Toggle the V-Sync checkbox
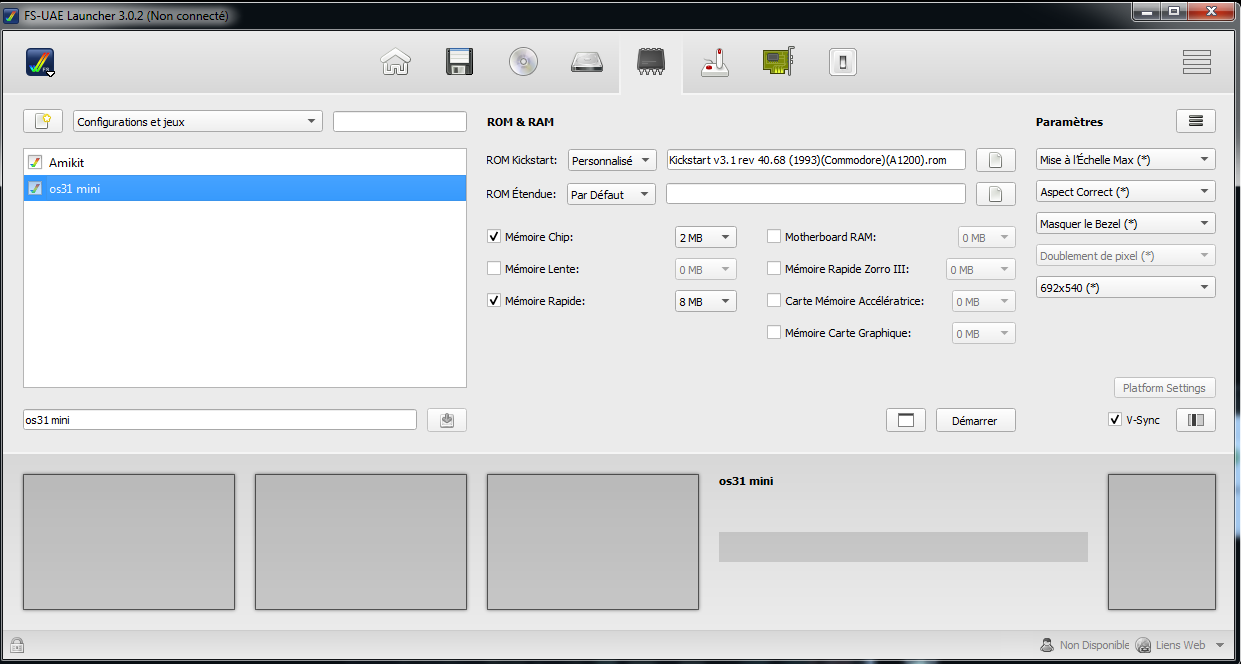1241x664 pixels. 1115,420
